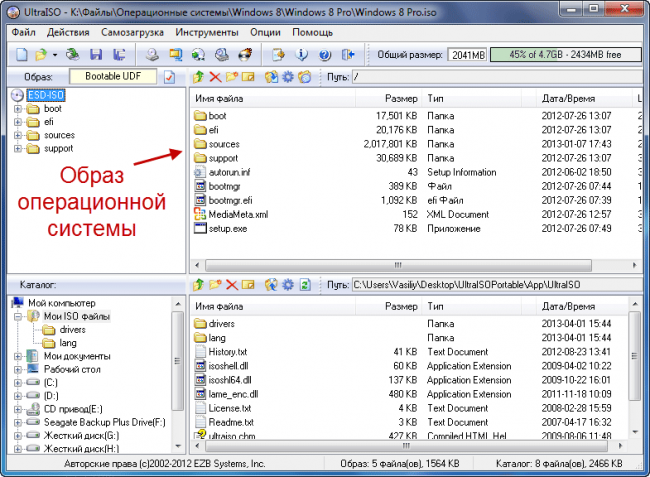Click the clock folder icon in image toolbar
This screenshot has height=477, width=650.
(305, 77)
